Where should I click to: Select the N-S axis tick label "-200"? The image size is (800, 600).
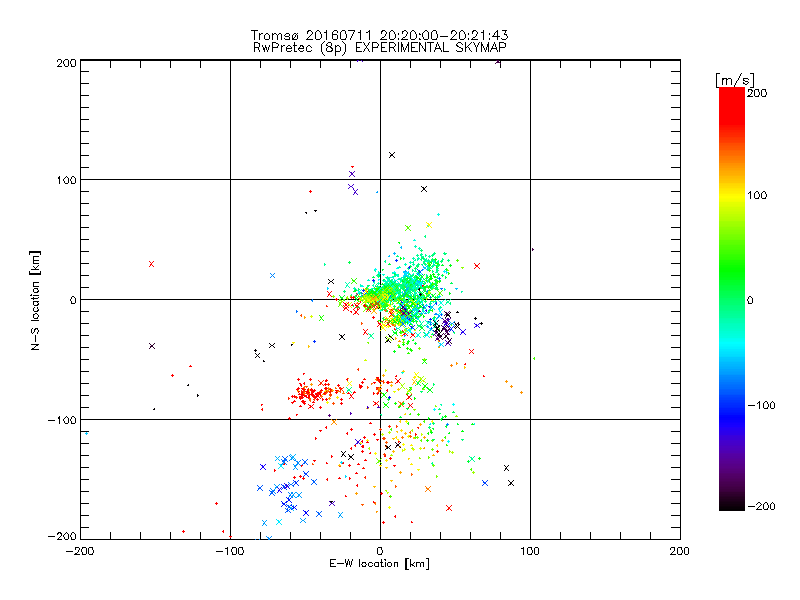pyautogui.click(x=62, y=537)
